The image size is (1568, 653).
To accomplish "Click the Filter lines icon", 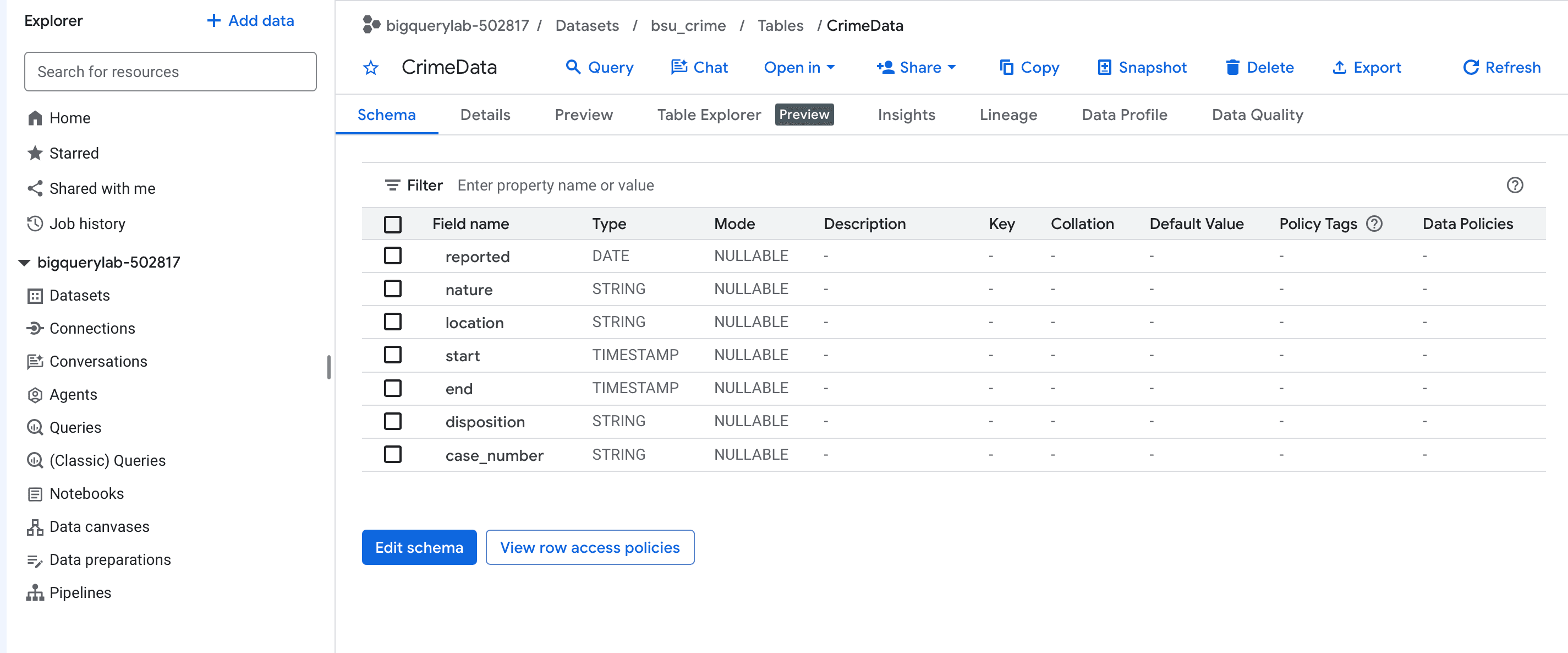I will pos(393,185).
